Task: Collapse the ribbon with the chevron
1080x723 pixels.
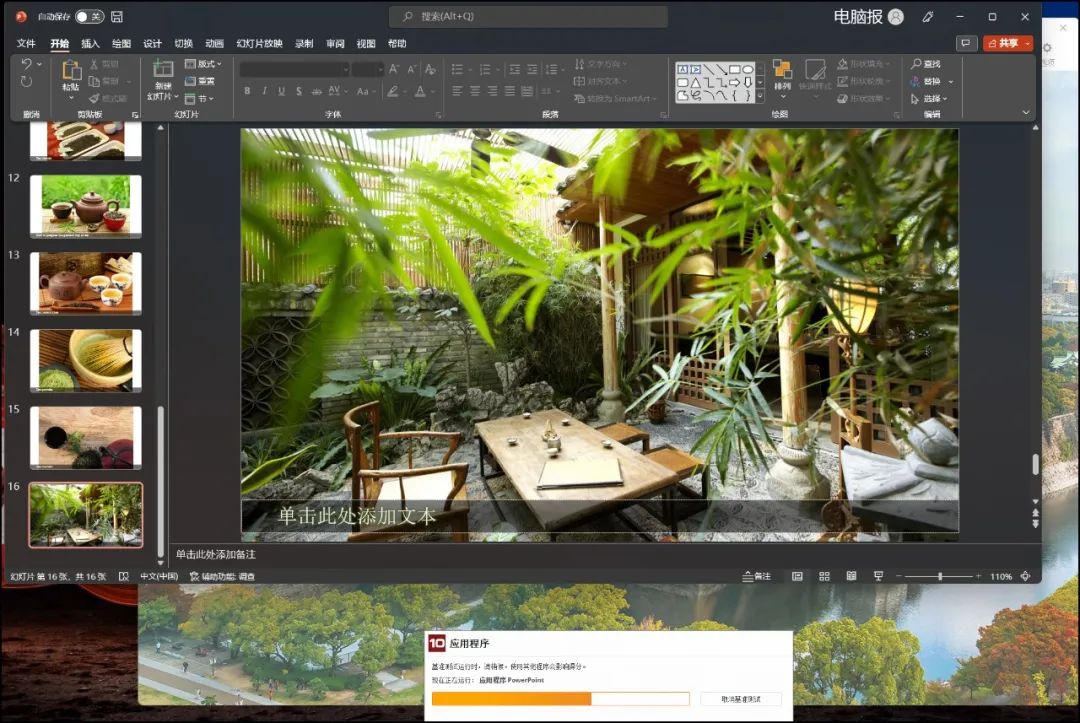Action: (1025, 113)
